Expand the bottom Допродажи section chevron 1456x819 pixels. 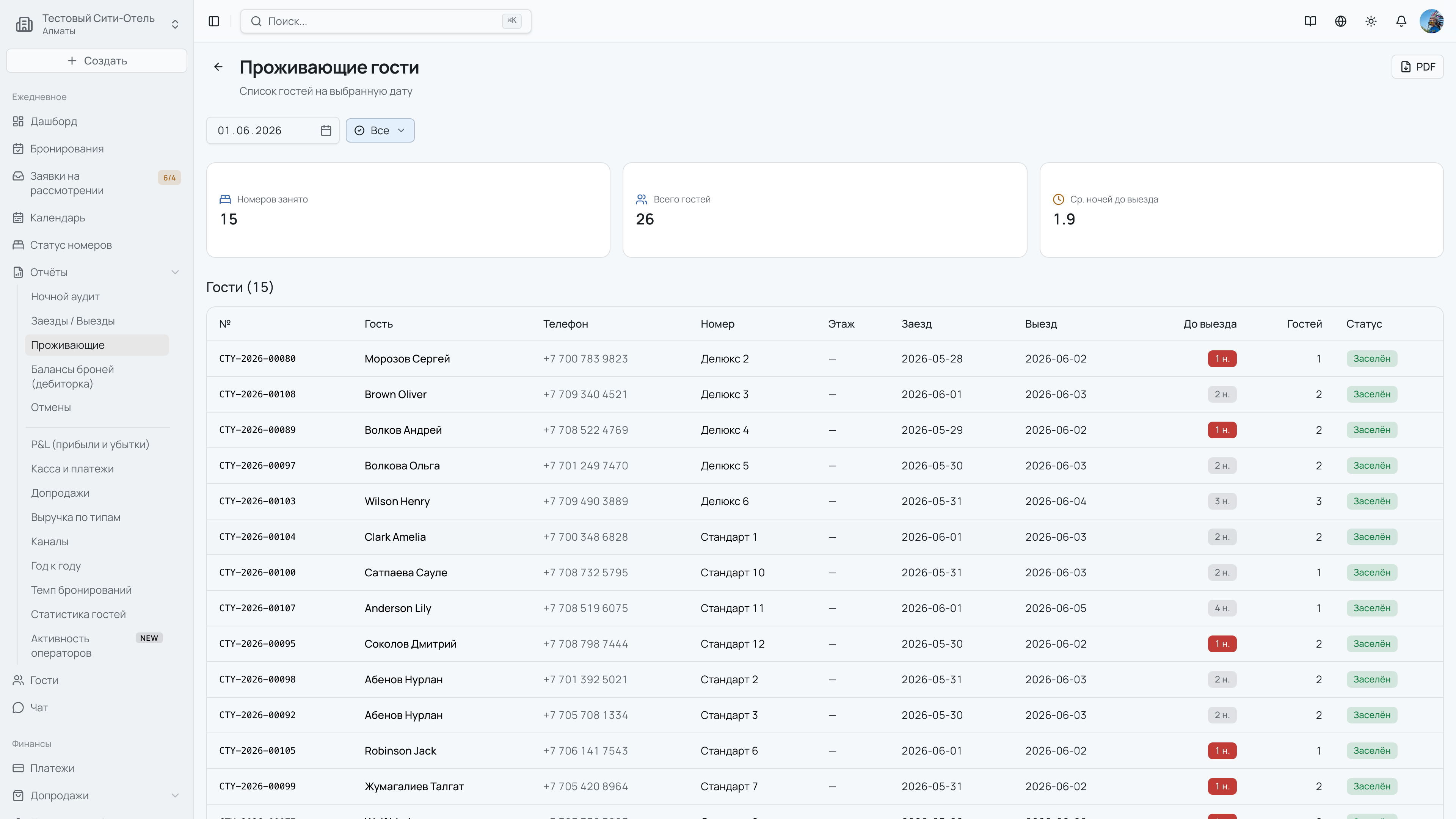pyautogui.click(x=175, y=796)
